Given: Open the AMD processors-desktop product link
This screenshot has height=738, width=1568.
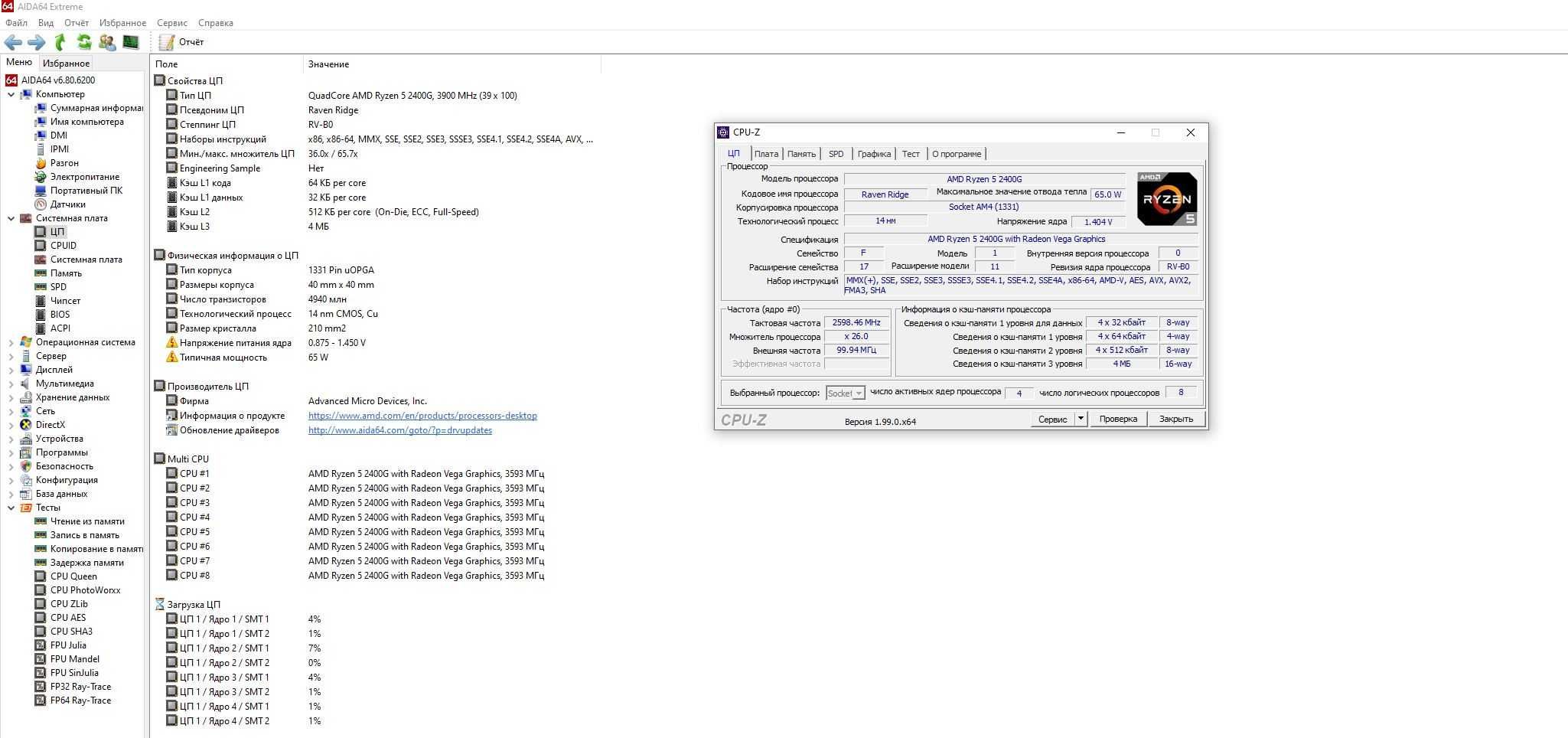Looking at the screenshot, I should tap(422, 416).
